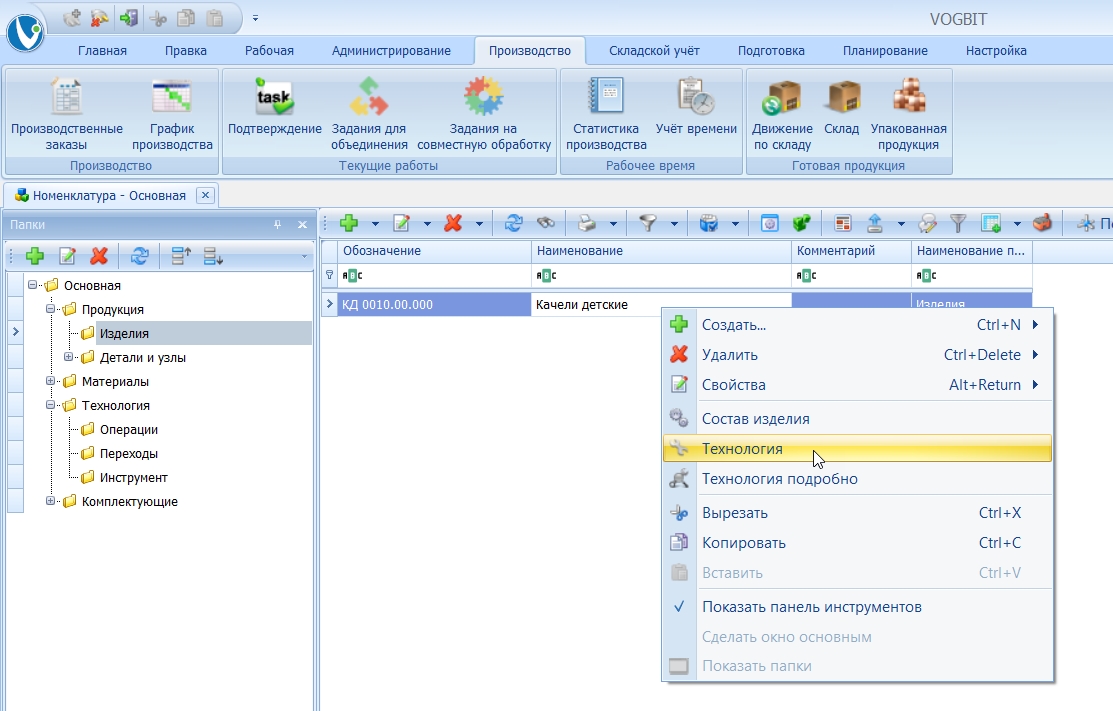Image resolution: width=1113 pixels, height=711 pixels.
Task: Switch to the Складской учёт ribbon tab
Action: pos(654,51)
